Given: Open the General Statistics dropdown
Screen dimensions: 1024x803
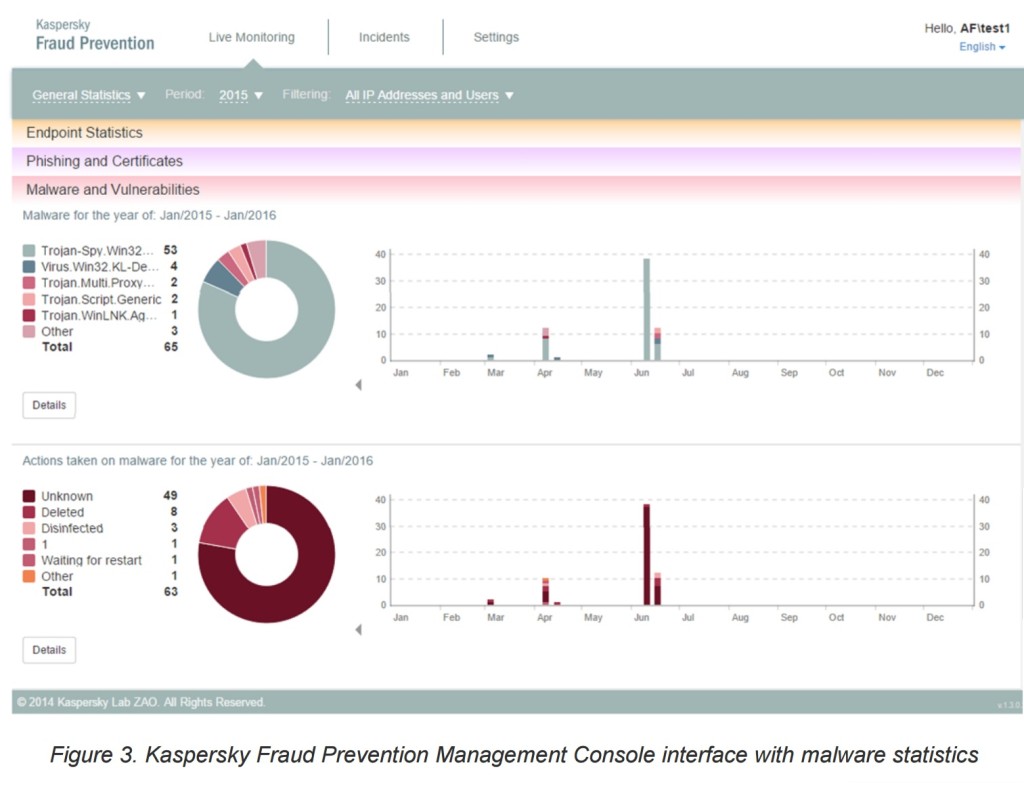Looking at the screenshot, I should (90, 94).
